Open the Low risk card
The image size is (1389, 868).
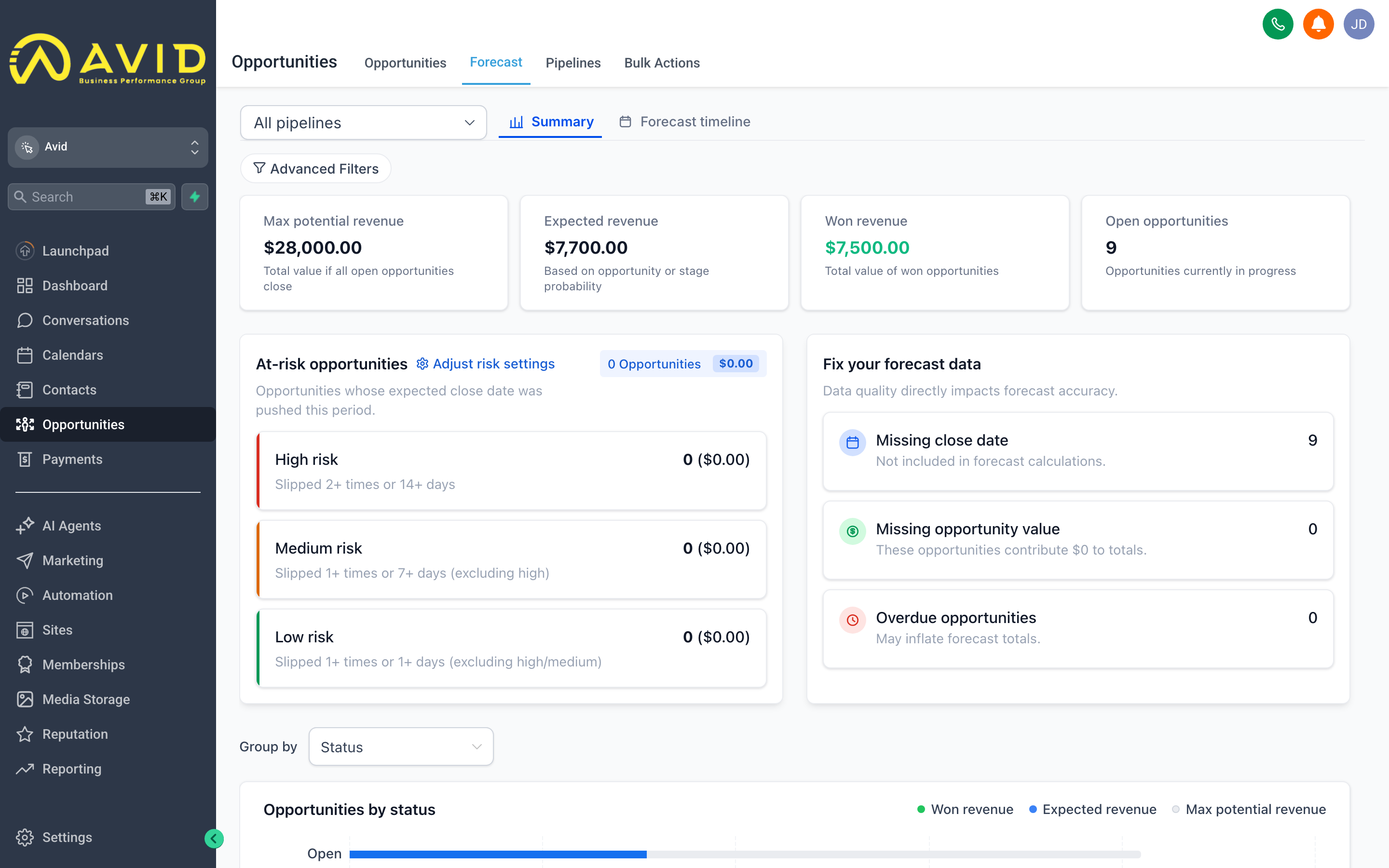[x=511, y=648]
